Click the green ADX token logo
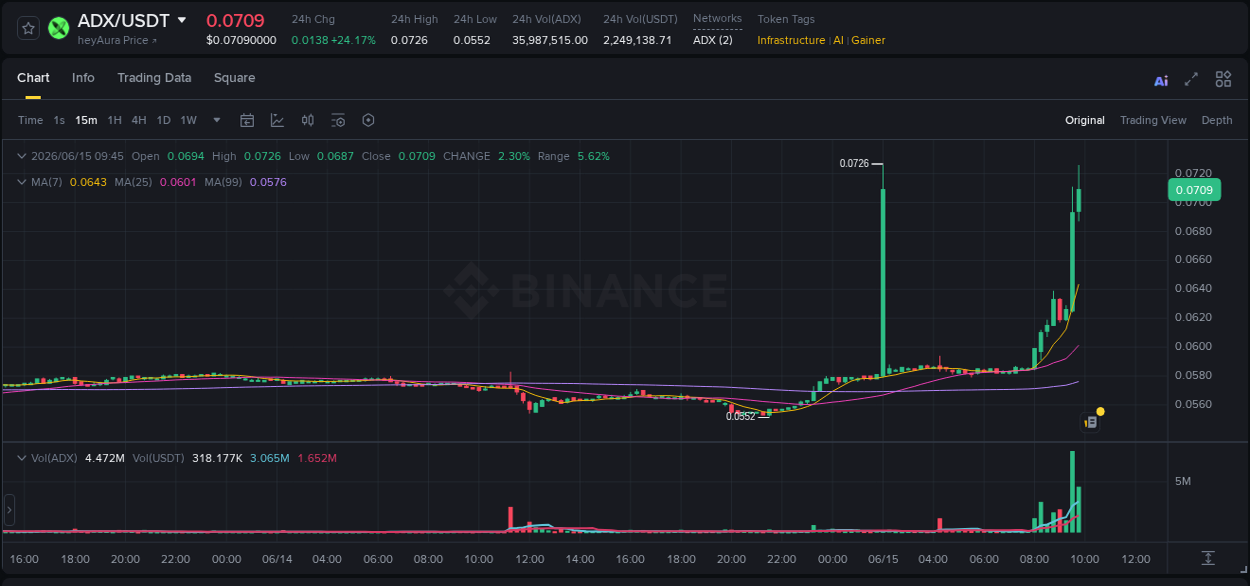This screenshot has width=1250, height=586. tap(59, 28)
